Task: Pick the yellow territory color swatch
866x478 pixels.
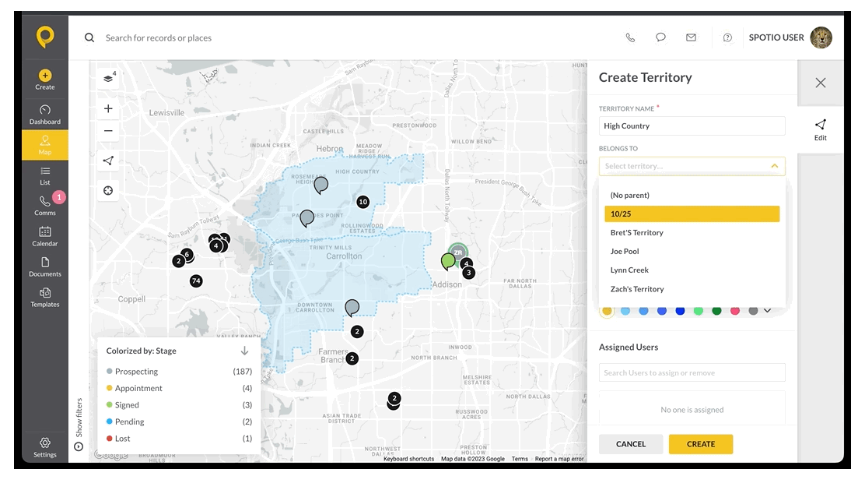Action: (x=607, y=311)
